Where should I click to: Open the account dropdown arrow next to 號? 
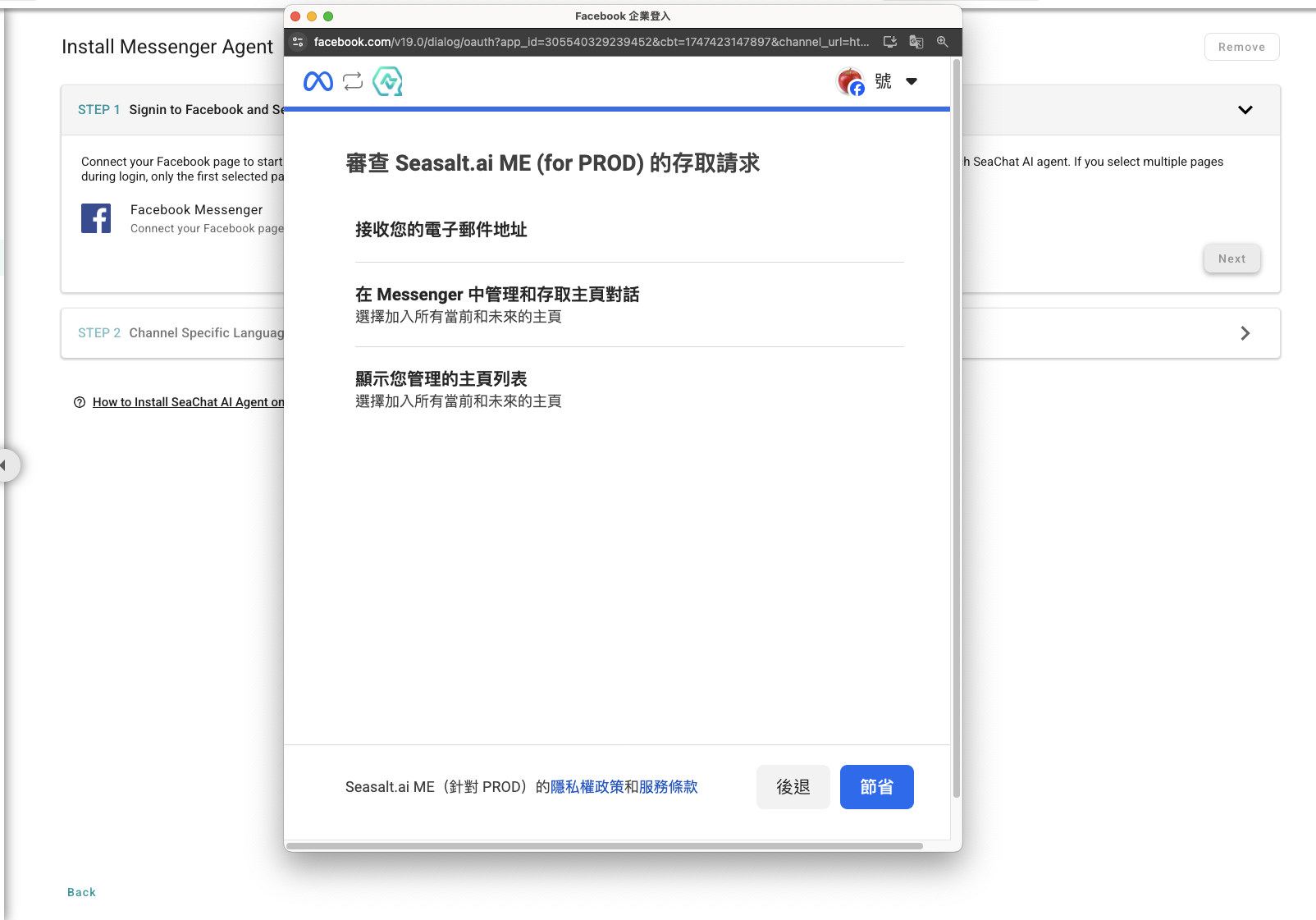click(x=912, y=81)
